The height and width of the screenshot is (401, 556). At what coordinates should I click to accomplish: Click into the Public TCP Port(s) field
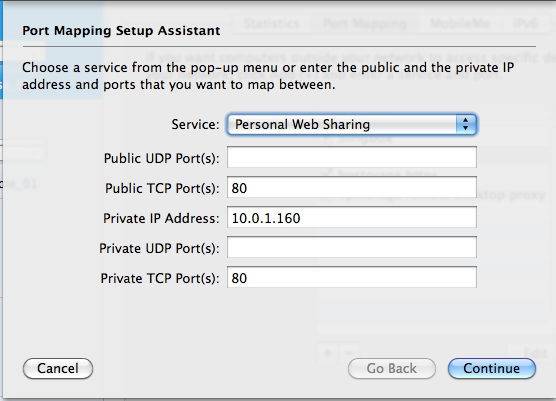pos(352,187)
